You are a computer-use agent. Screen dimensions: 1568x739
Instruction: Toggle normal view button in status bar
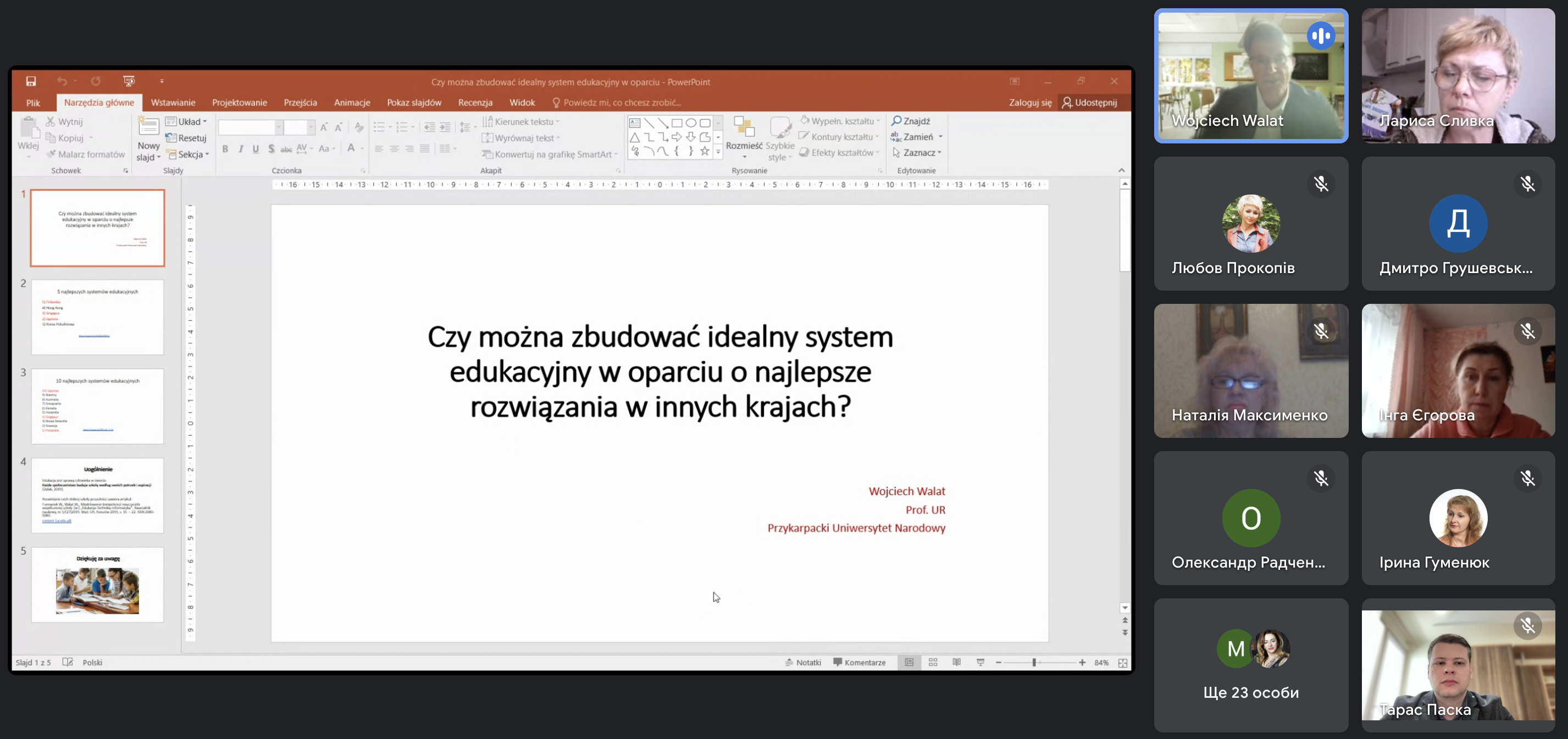909,662
